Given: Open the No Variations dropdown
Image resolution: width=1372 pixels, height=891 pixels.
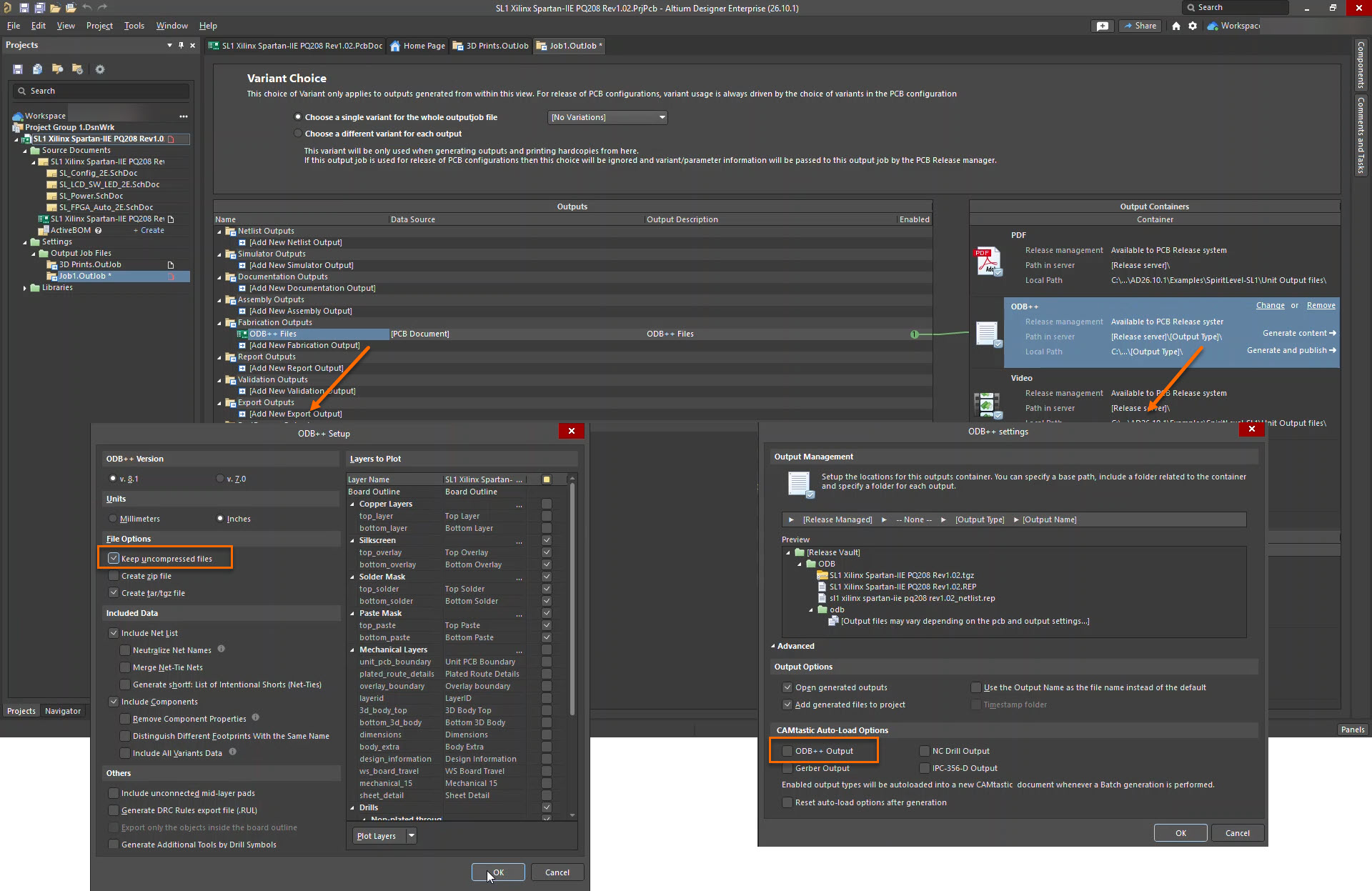Looking at the screenshot, I should point(607,117).
